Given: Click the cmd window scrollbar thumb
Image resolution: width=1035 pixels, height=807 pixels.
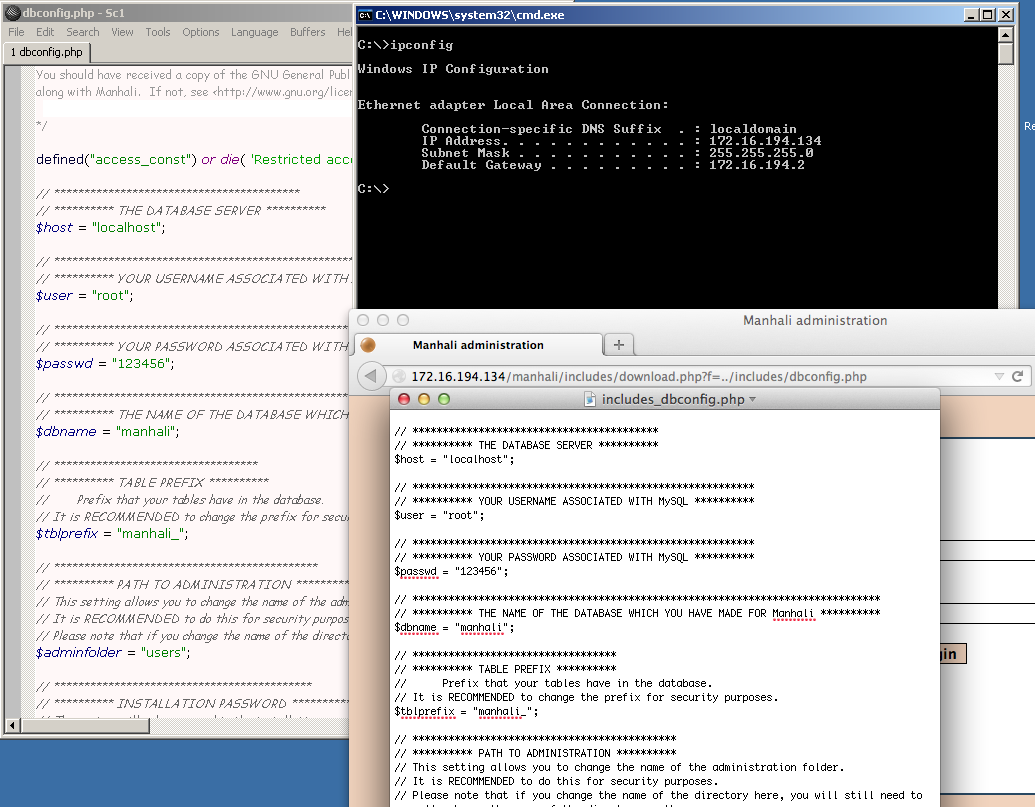Looking at the screenshot, I should pyautogui.click(x=1005, y=53).
